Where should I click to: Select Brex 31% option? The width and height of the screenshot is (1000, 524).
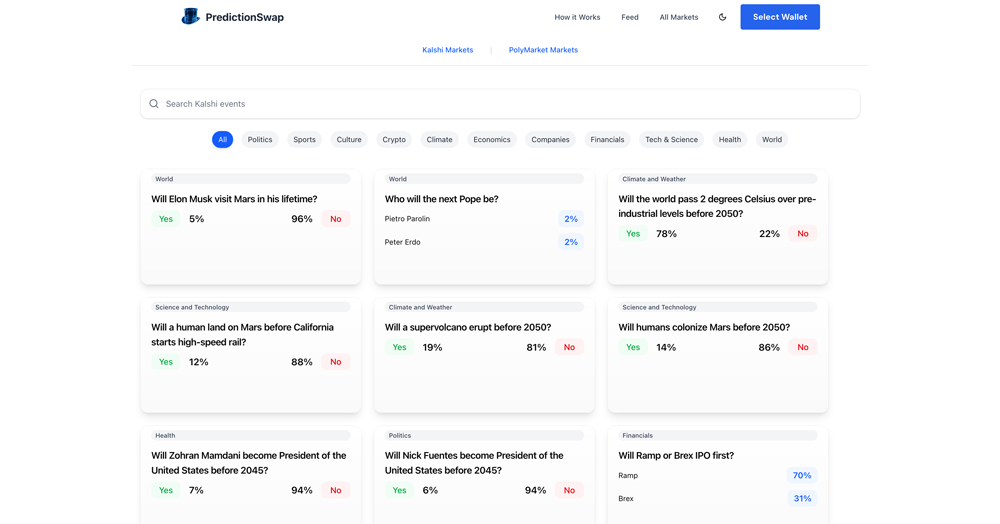tap(802, 499)
